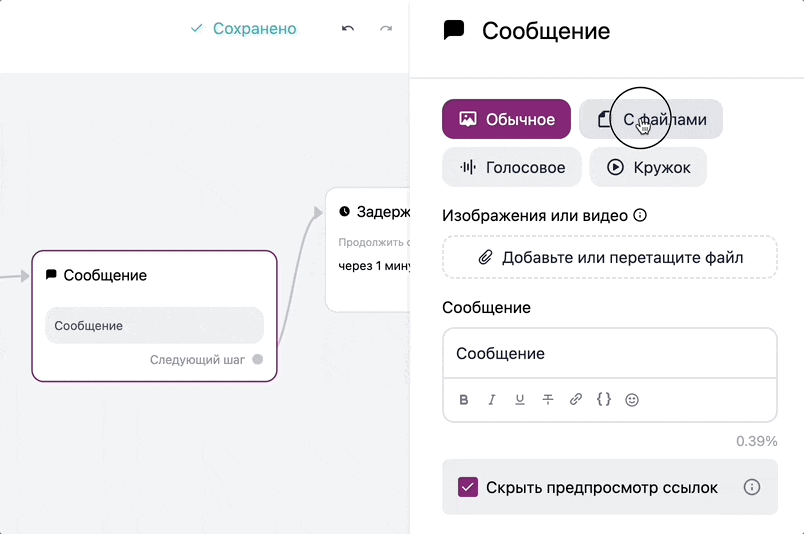Focus the Сообщение text input field
The height and width of the screenshot is (534, 804).
[x=610, y=353]
